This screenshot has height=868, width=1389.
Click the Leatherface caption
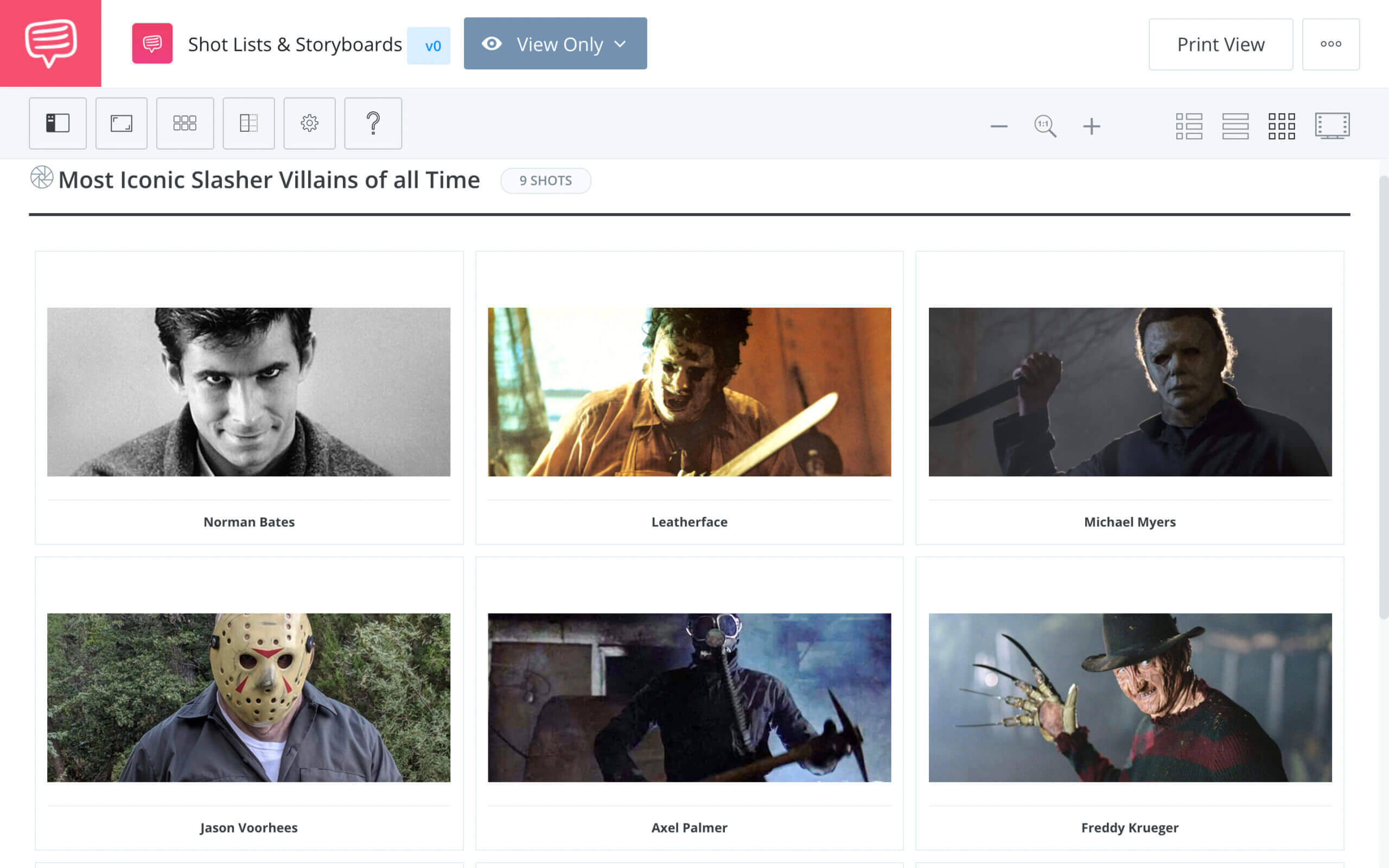tap(689, 522)
